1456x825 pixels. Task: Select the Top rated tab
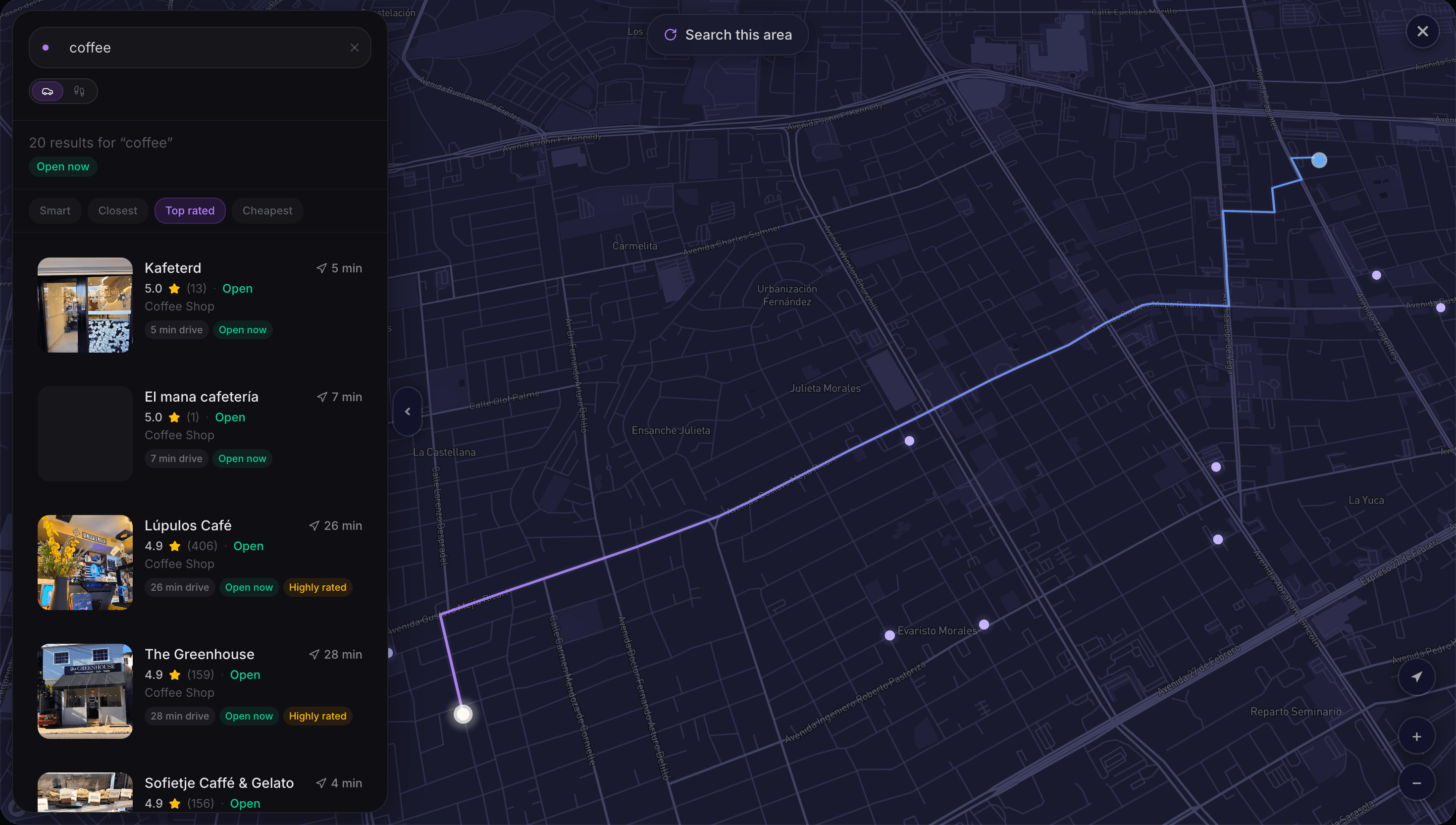point(190,210)
